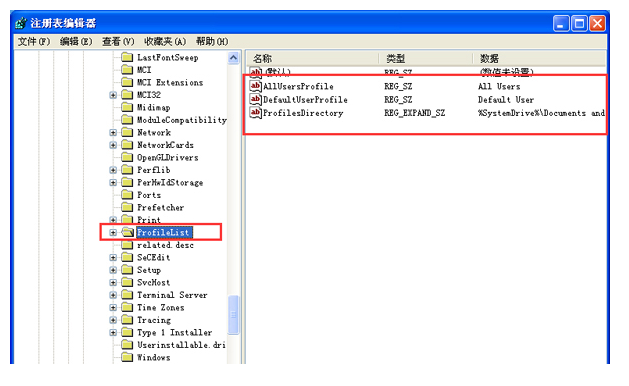Click the 数据 column header
Viewport: 629px width, 386px height.
[539, 59]
